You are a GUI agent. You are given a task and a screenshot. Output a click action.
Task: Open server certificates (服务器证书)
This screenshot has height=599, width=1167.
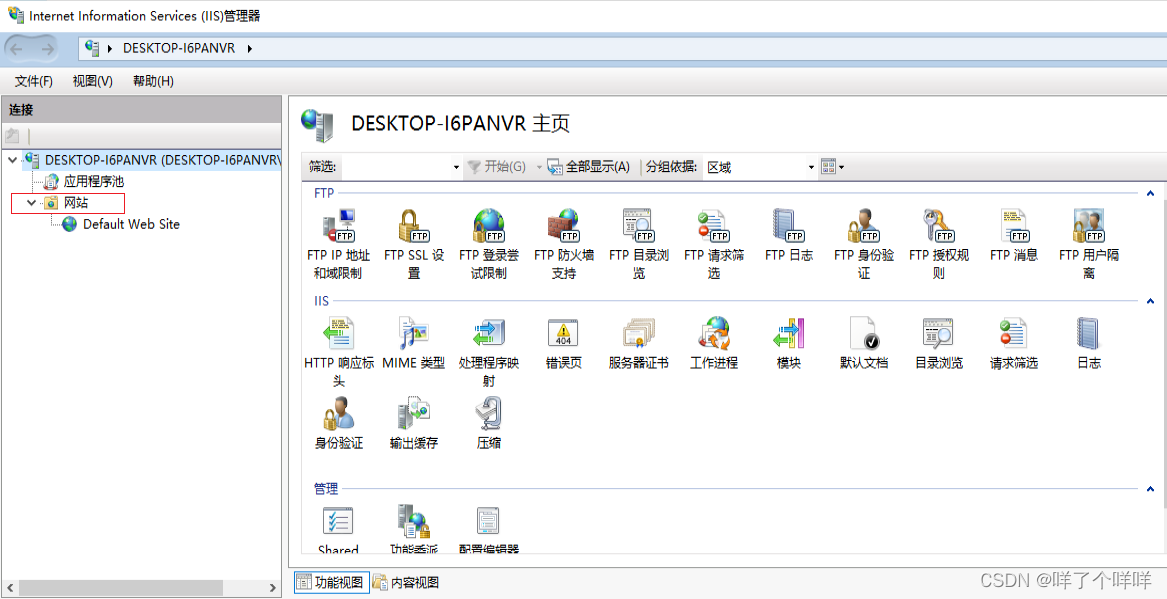point(639,344)
